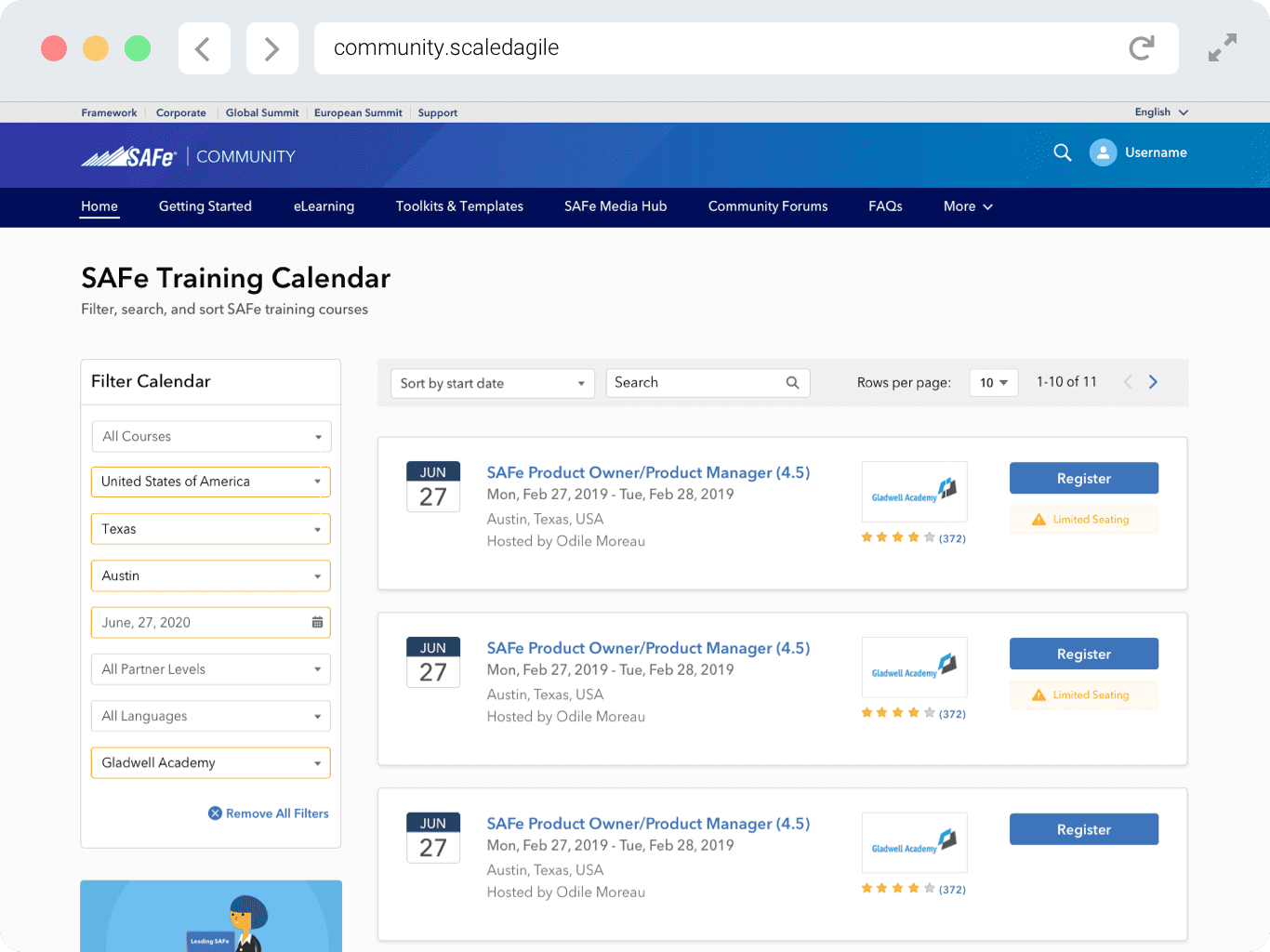The height and width of the screenshot is (952, 1270).
Task: Click the third course's star rating
Action: 898,889
